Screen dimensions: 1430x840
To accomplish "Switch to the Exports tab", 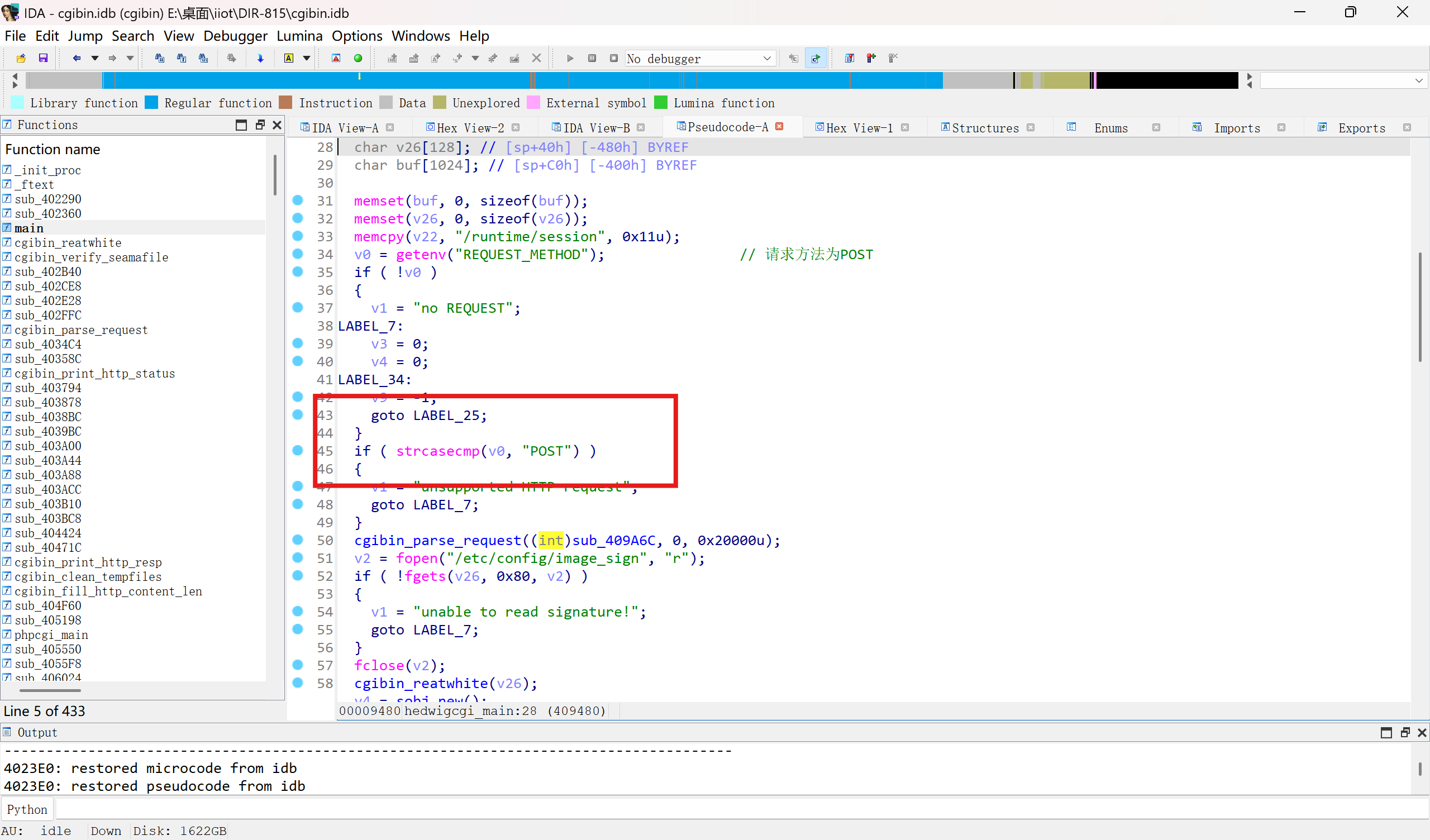I will click(x=1361, y=128).
